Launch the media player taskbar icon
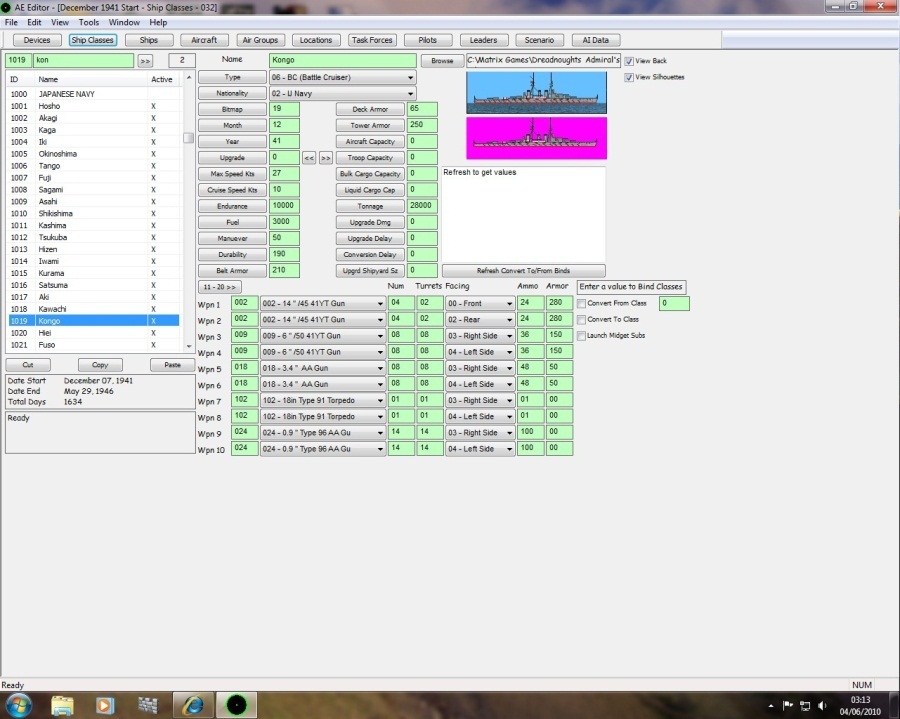This screenshot has height=719, width=900. 104,705
